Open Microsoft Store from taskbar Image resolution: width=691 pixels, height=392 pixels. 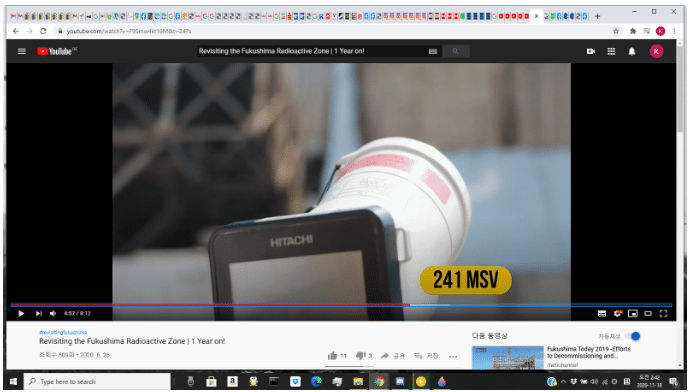[x=211, y=381]
